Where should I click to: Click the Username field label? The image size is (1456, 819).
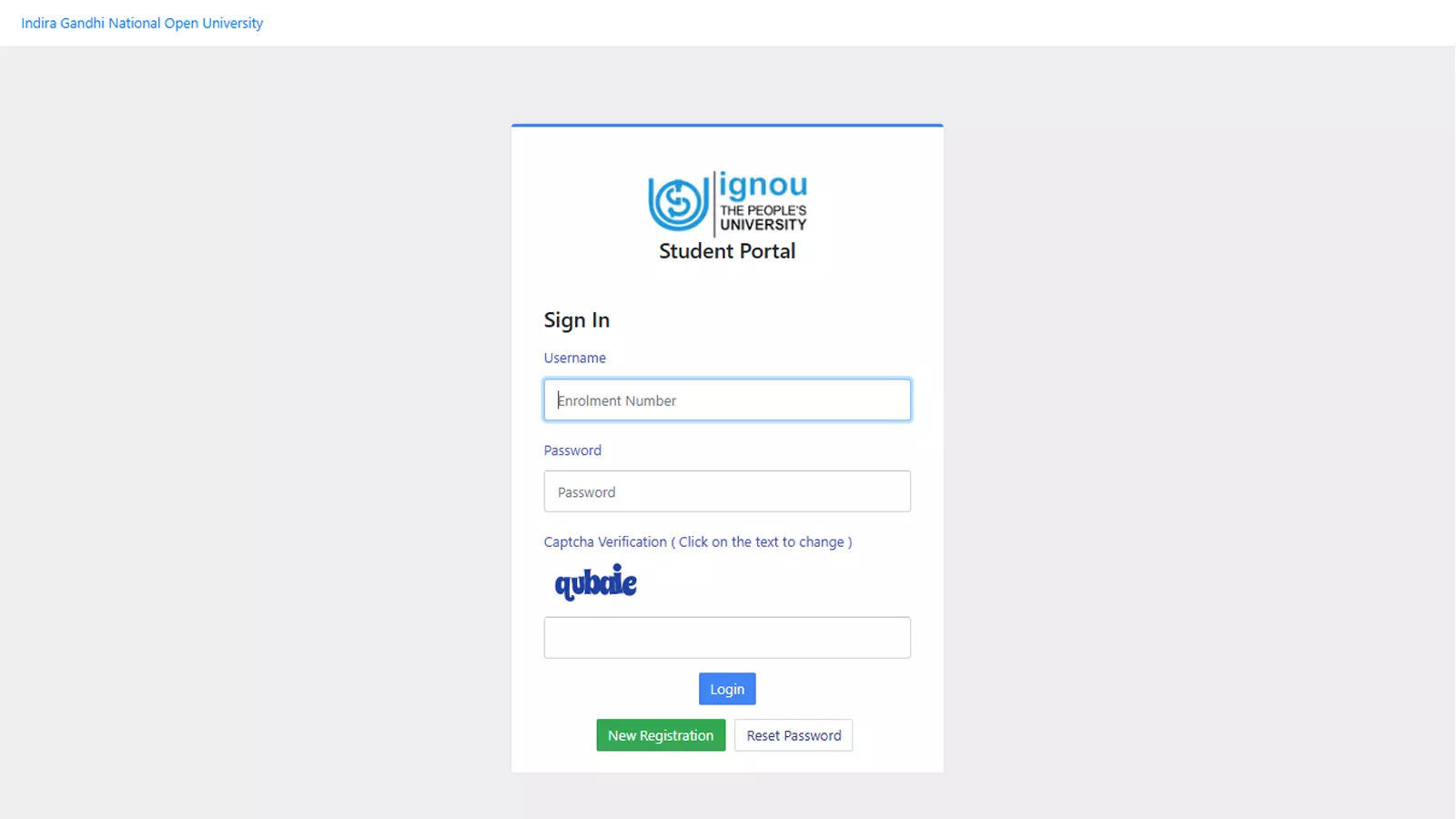point(574,358)
